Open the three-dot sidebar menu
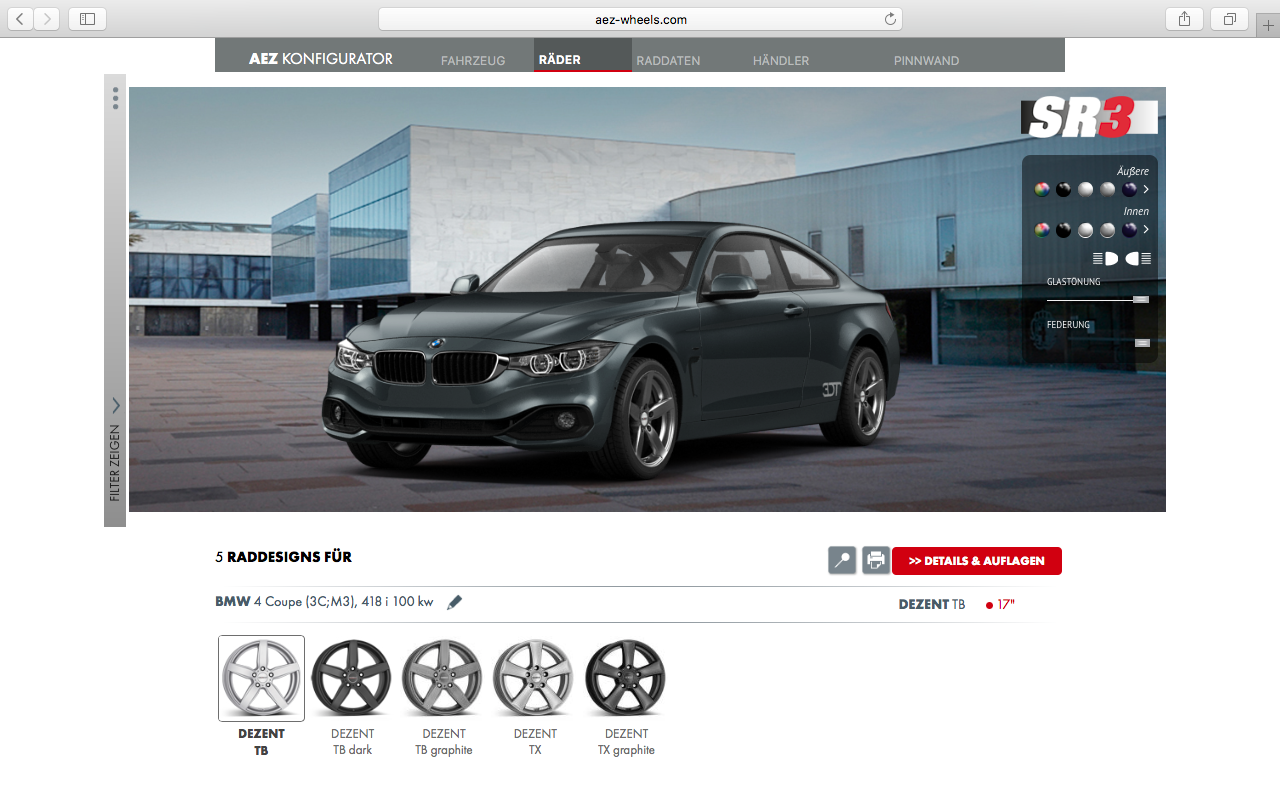Screen dimensions: 1280x800 coord(115,98)
